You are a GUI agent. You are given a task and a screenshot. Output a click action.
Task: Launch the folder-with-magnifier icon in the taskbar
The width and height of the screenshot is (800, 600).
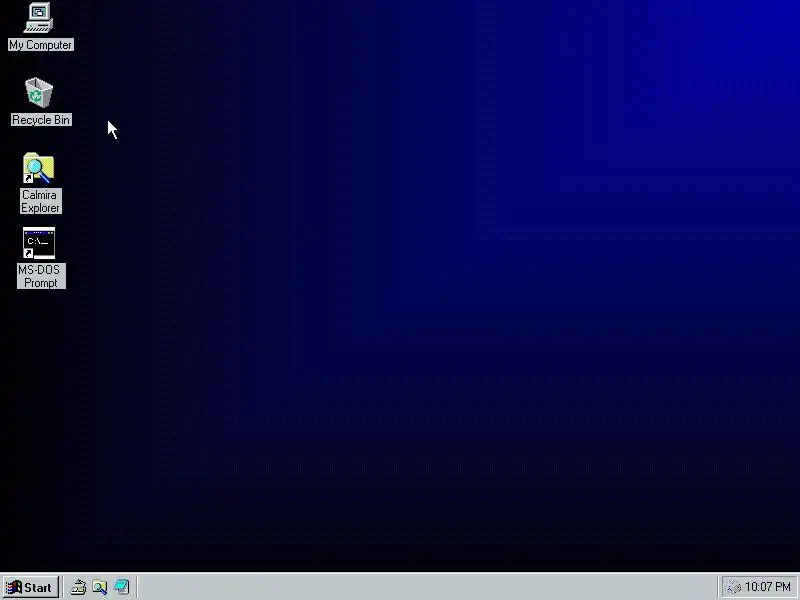coord(100,587)
